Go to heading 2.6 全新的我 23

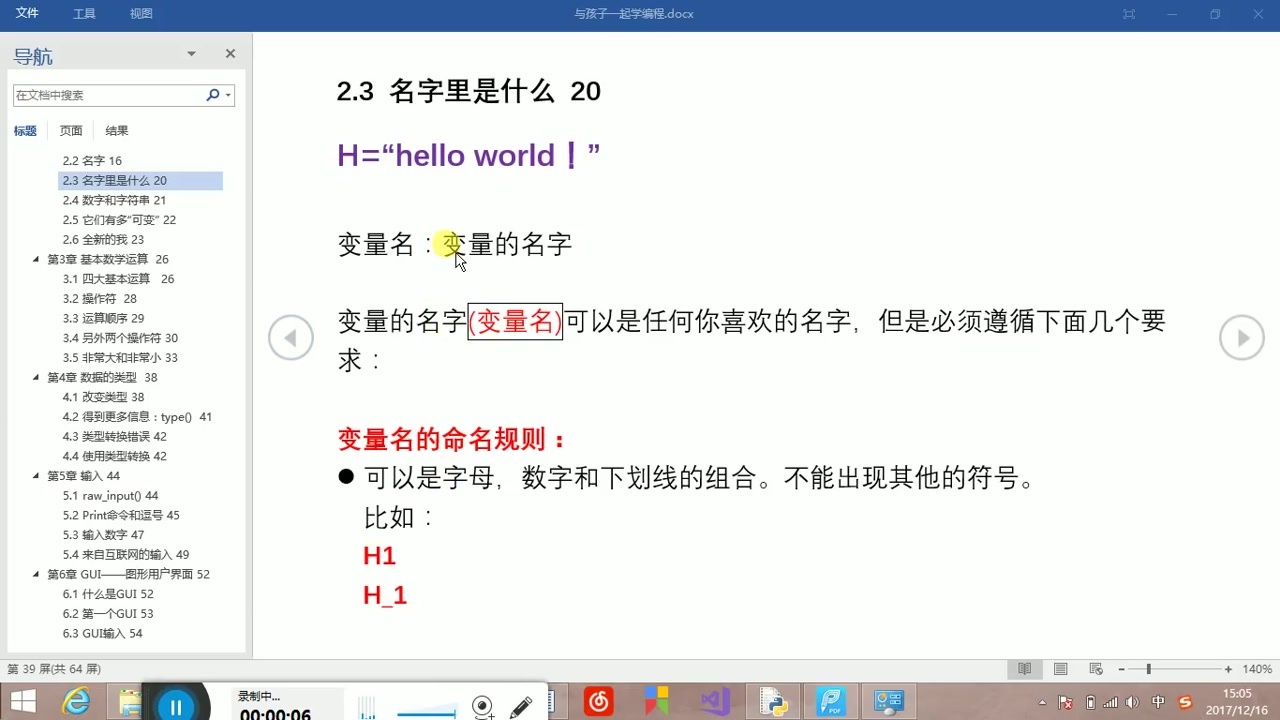coord(103,240)
